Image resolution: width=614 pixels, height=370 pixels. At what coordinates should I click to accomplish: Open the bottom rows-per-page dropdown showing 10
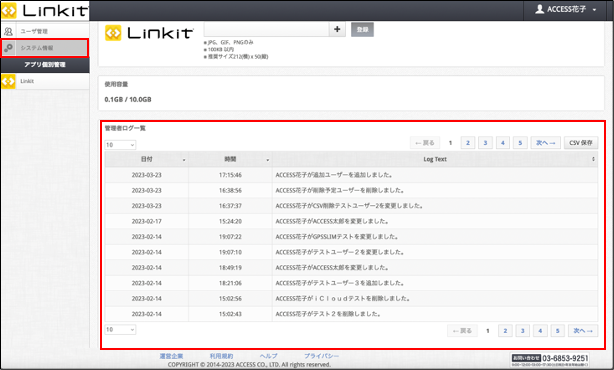(x=120, y=330)
